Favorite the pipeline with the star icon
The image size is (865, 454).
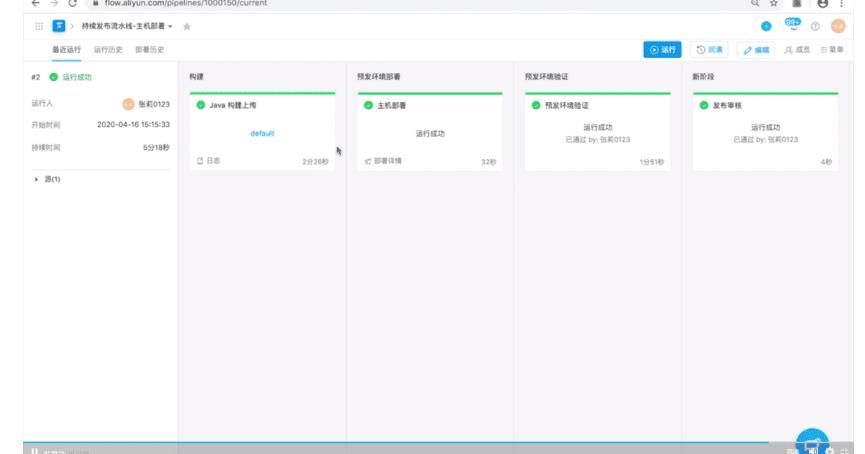click(187, 26)
